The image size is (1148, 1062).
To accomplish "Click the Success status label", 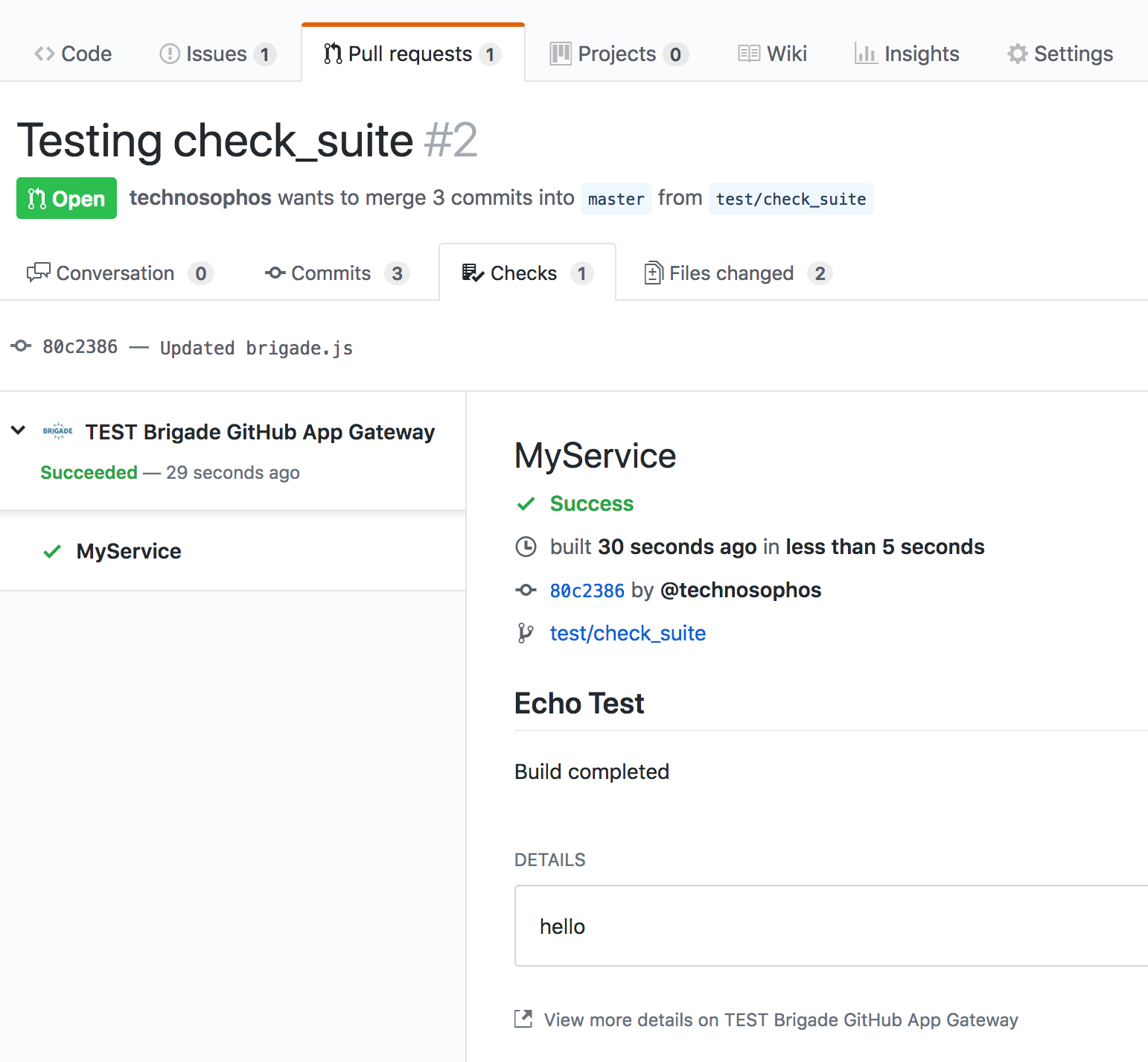I will point(592,503).
